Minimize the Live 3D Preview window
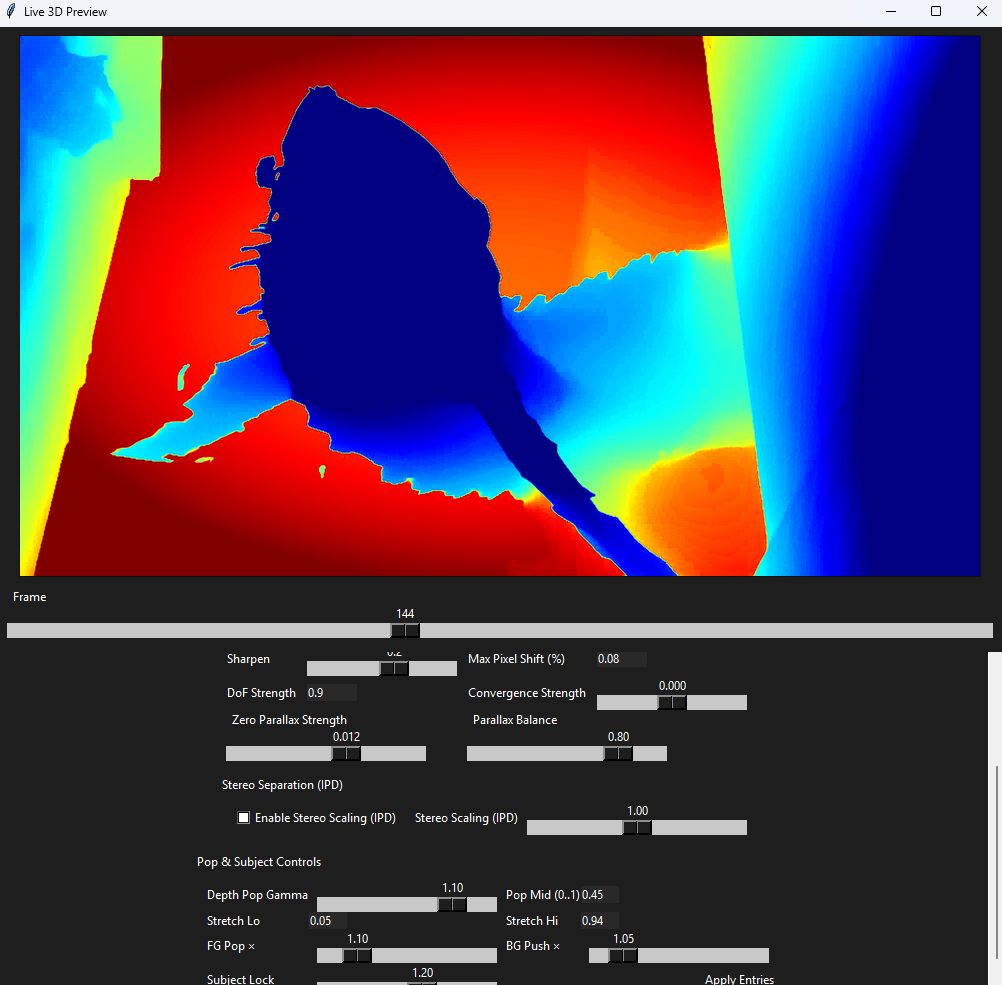 click(890, 12)
